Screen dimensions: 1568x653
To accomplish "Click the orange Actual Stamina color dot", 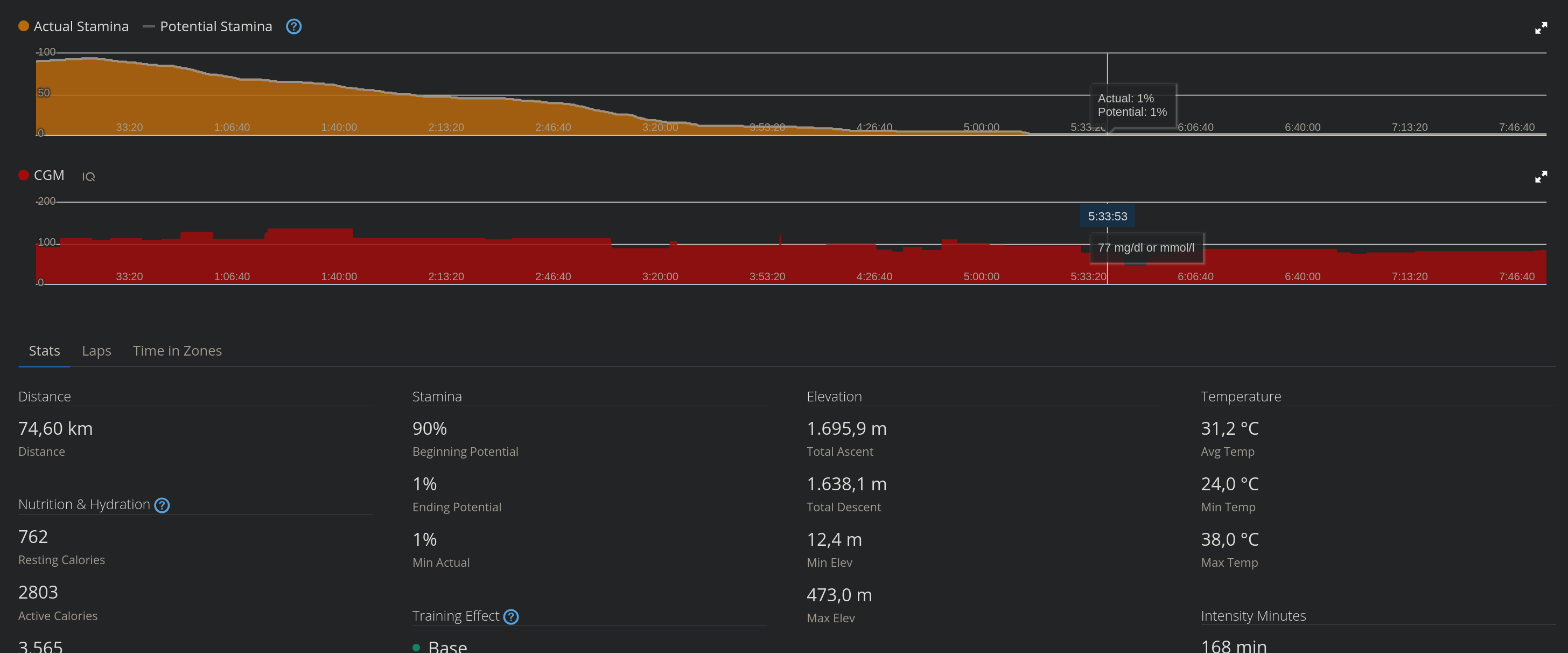I will tap(24, 26).
